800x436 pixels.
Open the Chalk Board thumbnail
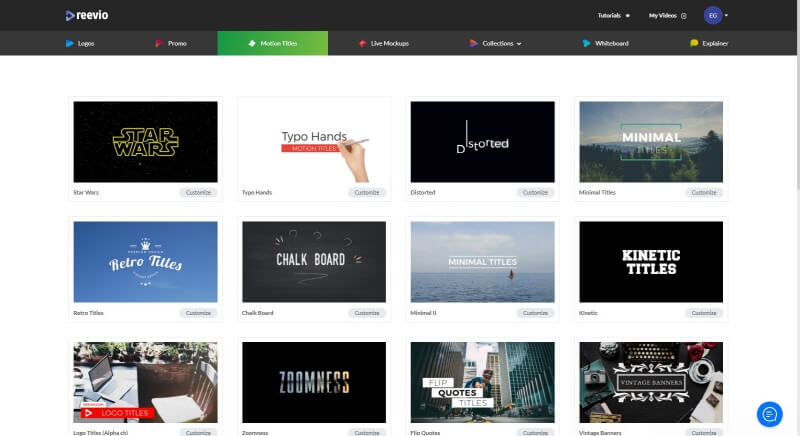(x=314, y=262)
